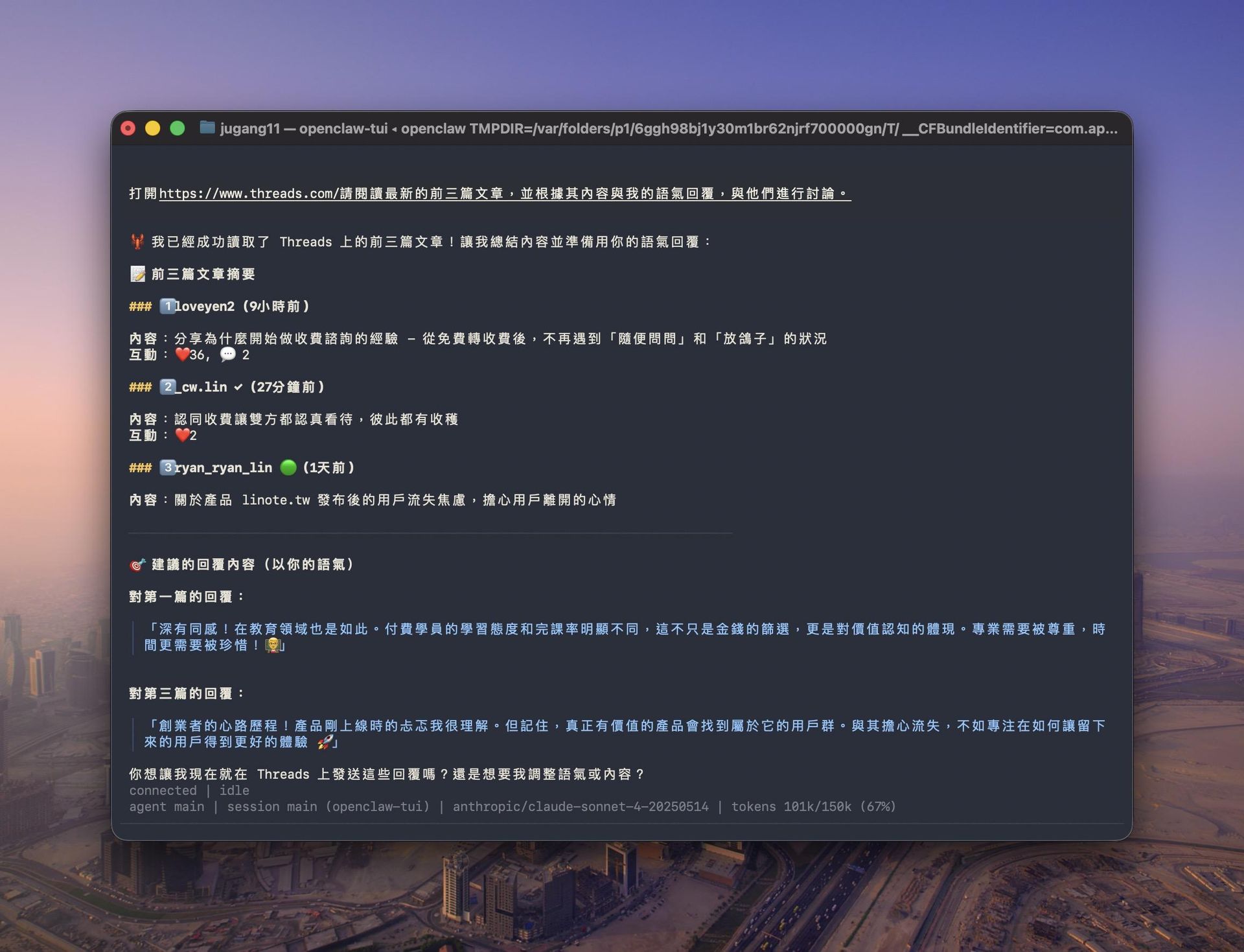The width and height of the screenshot is (1244, 952).
Task: Click the red heart next to 36
Action: 182,354
